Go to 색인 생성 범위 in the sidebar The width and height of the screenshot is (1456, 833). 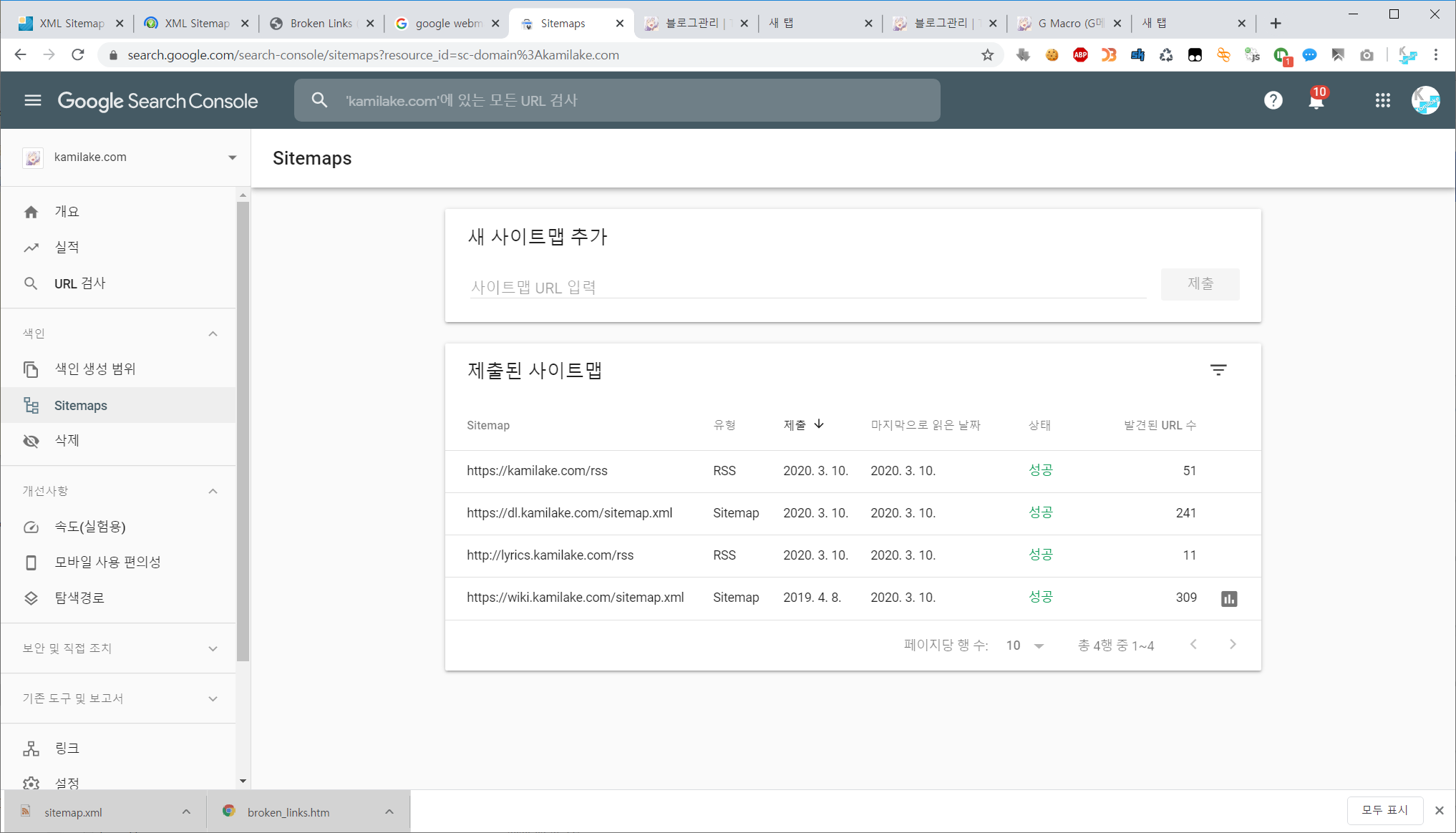coord(94,369)
